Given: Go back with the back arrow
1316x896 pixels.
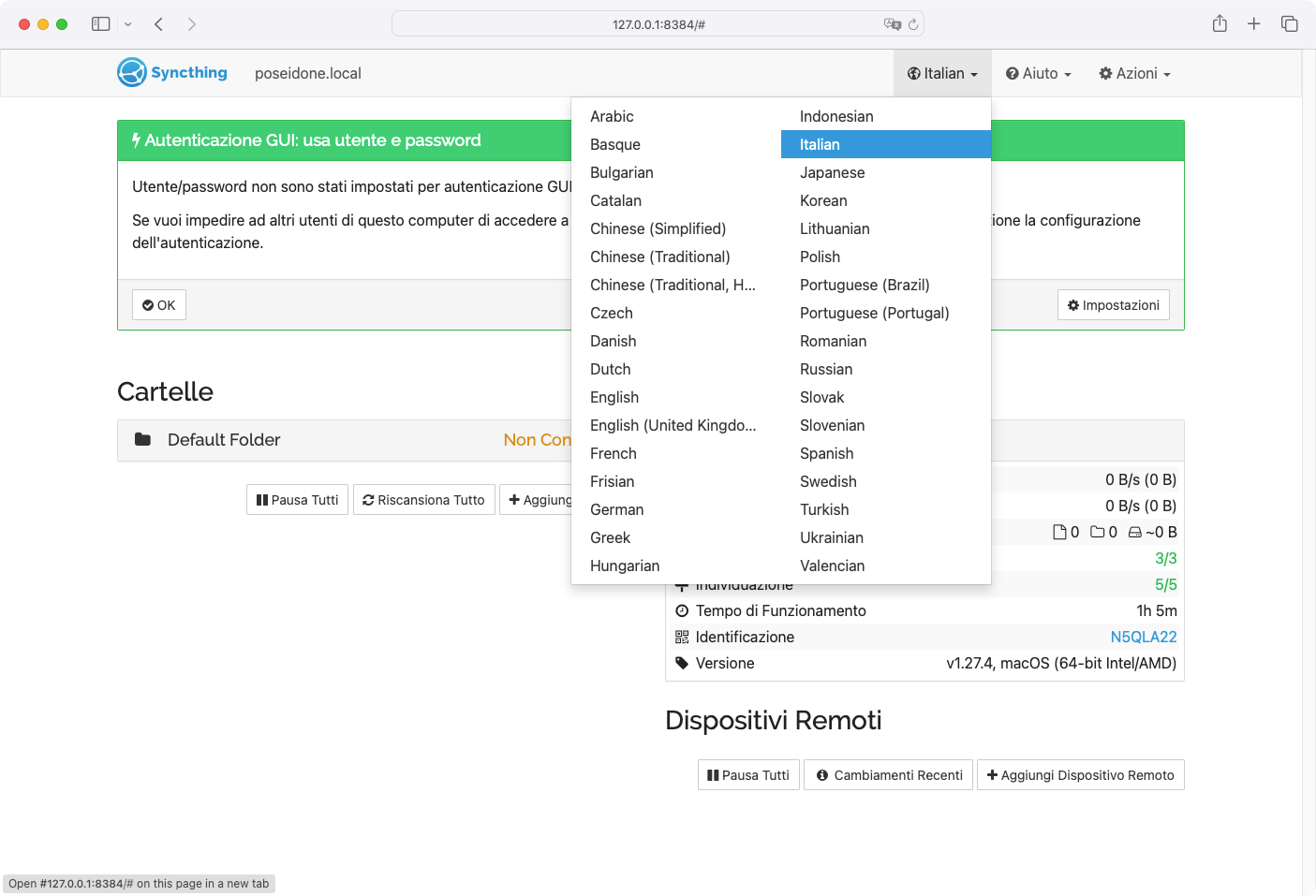Looking at the screenshot, I should click(x=159, y=24).
